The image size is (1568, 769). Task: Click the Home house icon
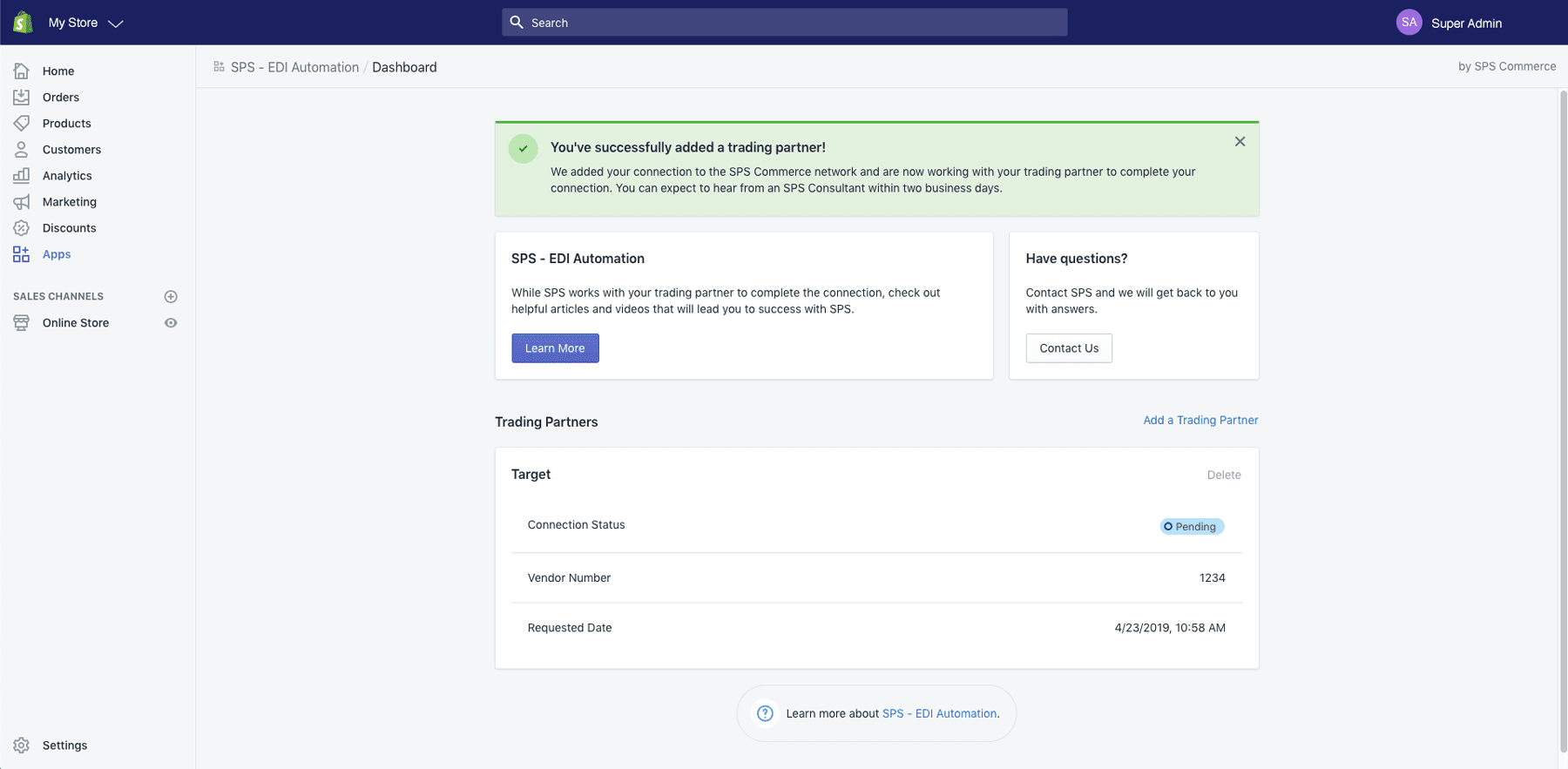[22, 71]
